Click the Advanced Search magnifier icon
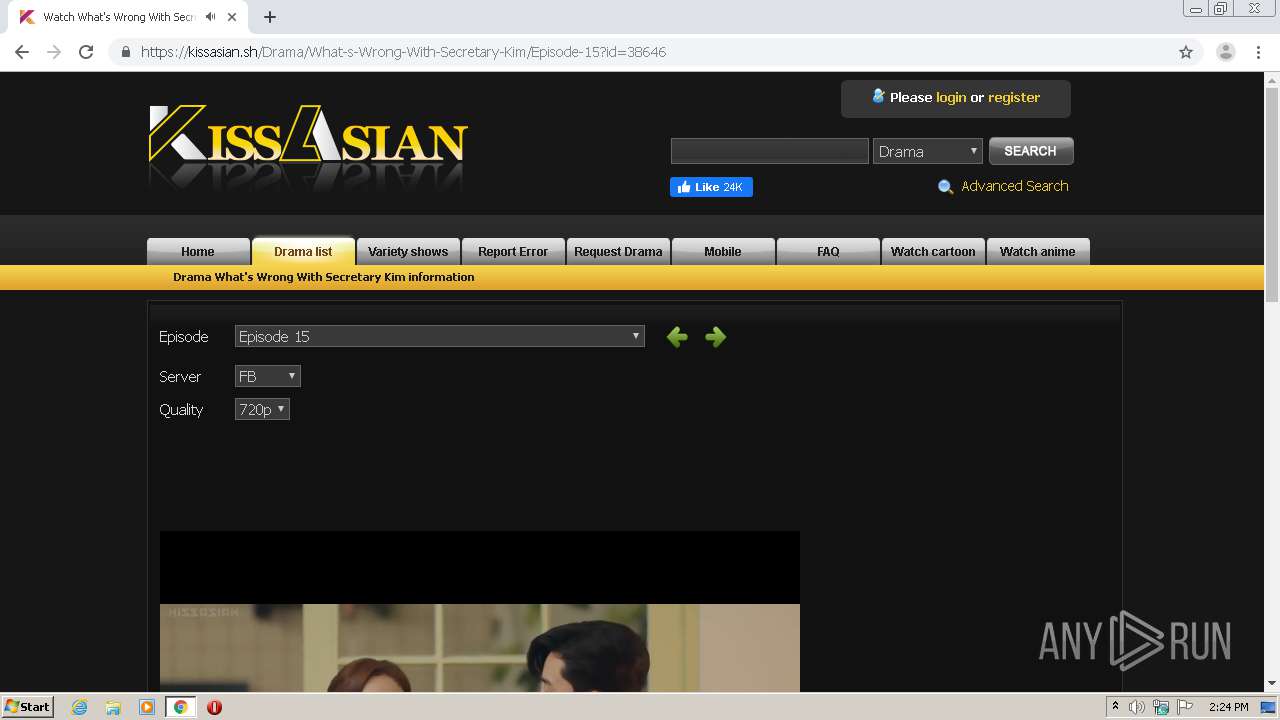Image resolution: width=1280 pixels, height=720 pixels. coord(945,187)
